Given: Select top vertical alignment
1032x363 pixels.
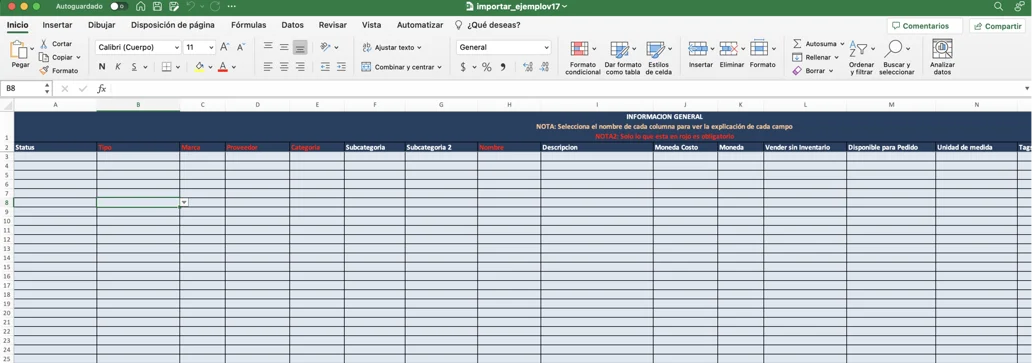Looking at the screenshot, I should 268,47.
